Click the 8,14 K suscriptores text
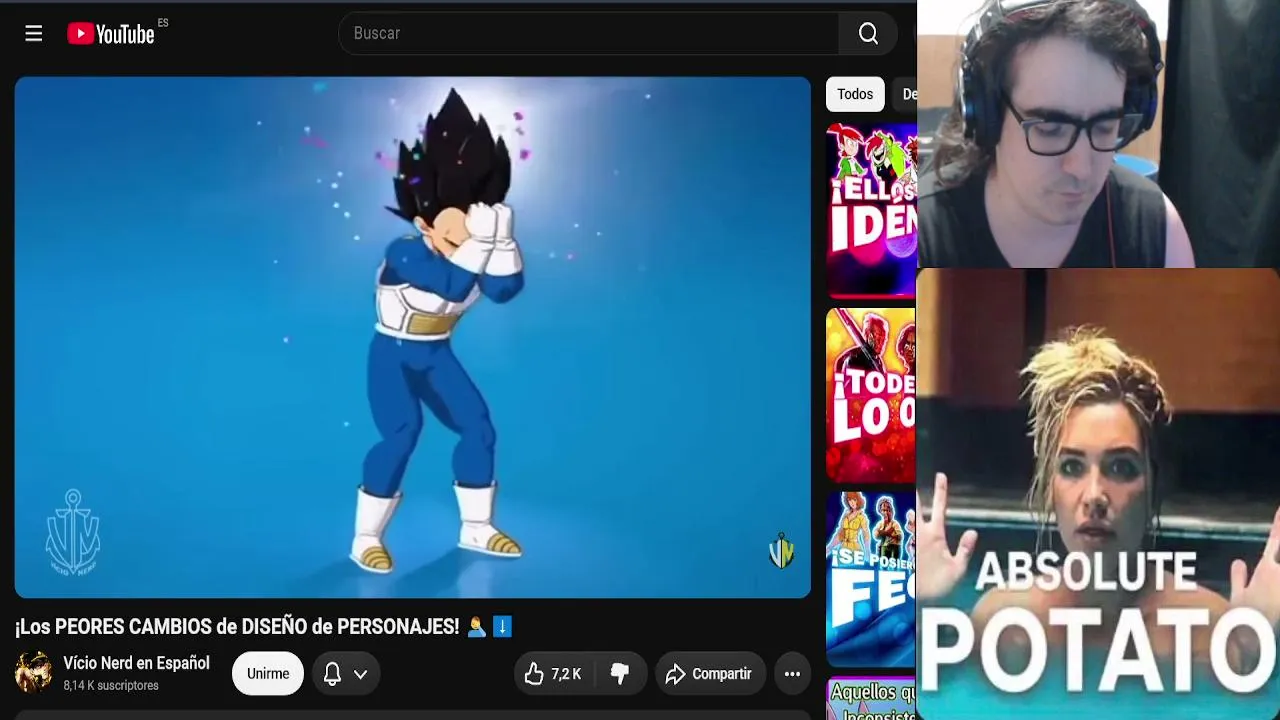 pyautogui.click(x=111, y=686)
